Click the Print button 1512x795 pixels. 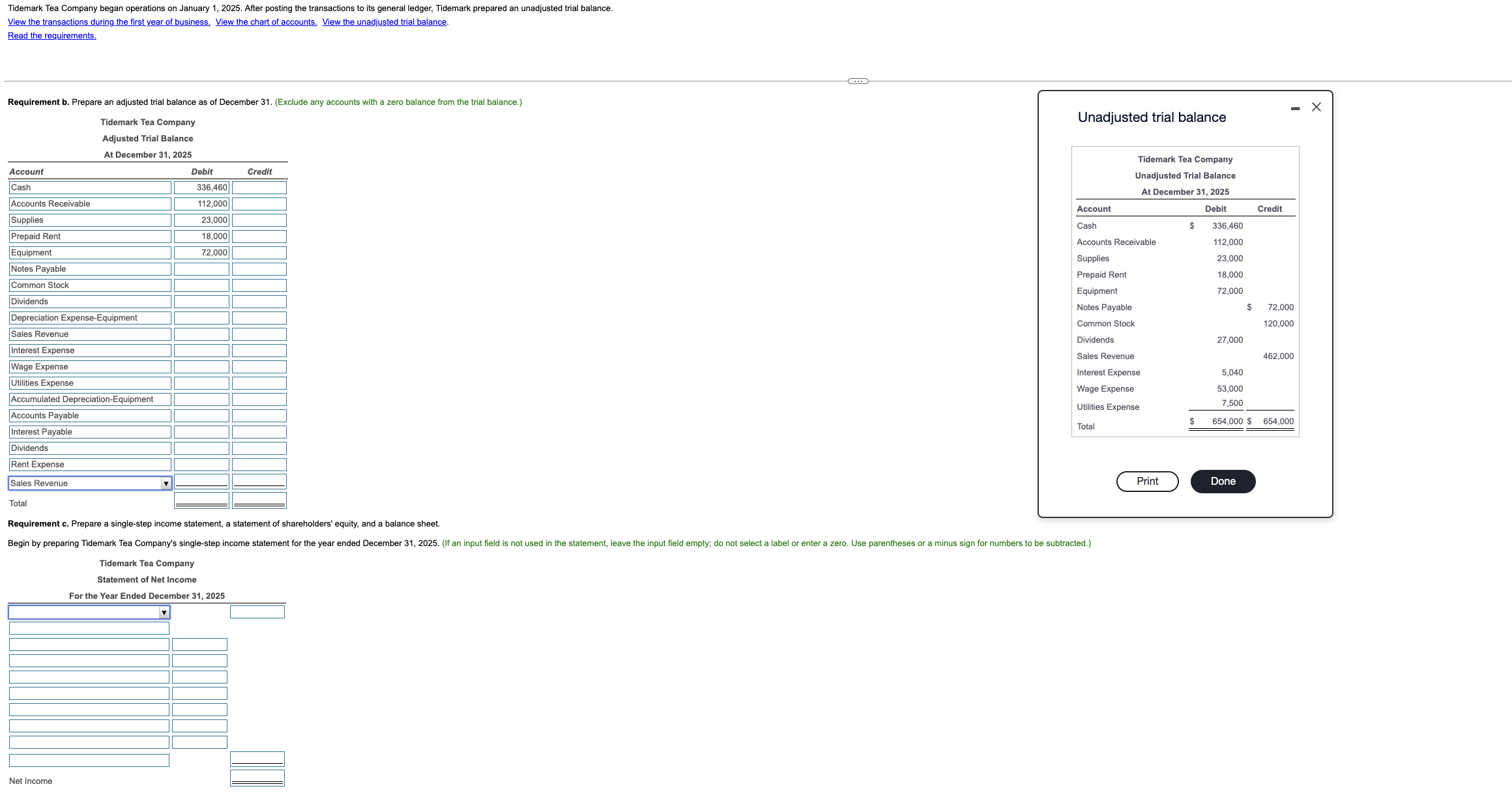pos(1147,481)
